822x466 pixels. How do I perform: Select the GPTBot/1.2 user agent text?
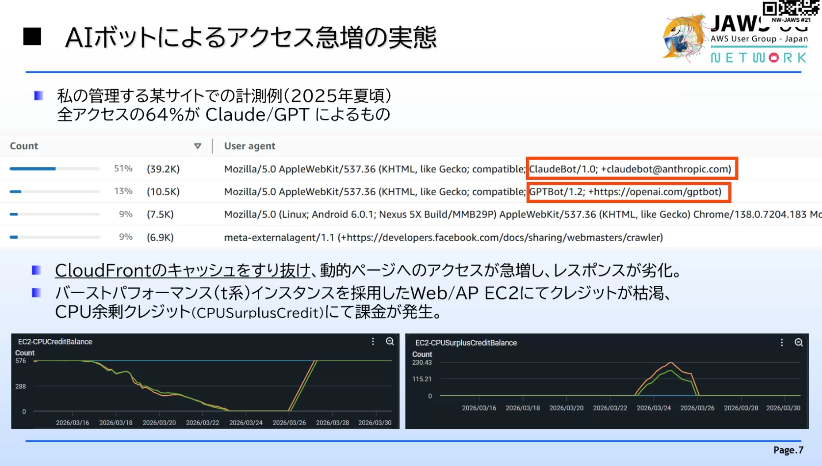[x=625, y=192]
